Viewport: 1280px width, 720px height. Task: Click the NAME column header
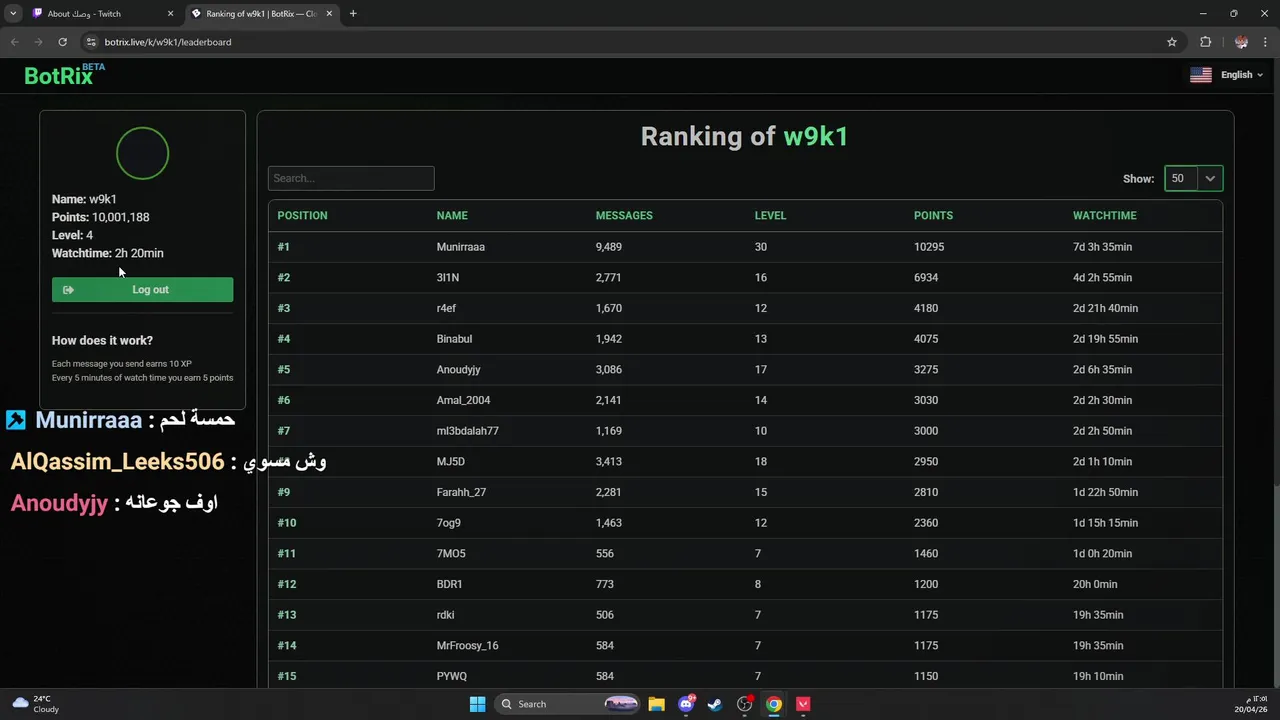point(452,216)
